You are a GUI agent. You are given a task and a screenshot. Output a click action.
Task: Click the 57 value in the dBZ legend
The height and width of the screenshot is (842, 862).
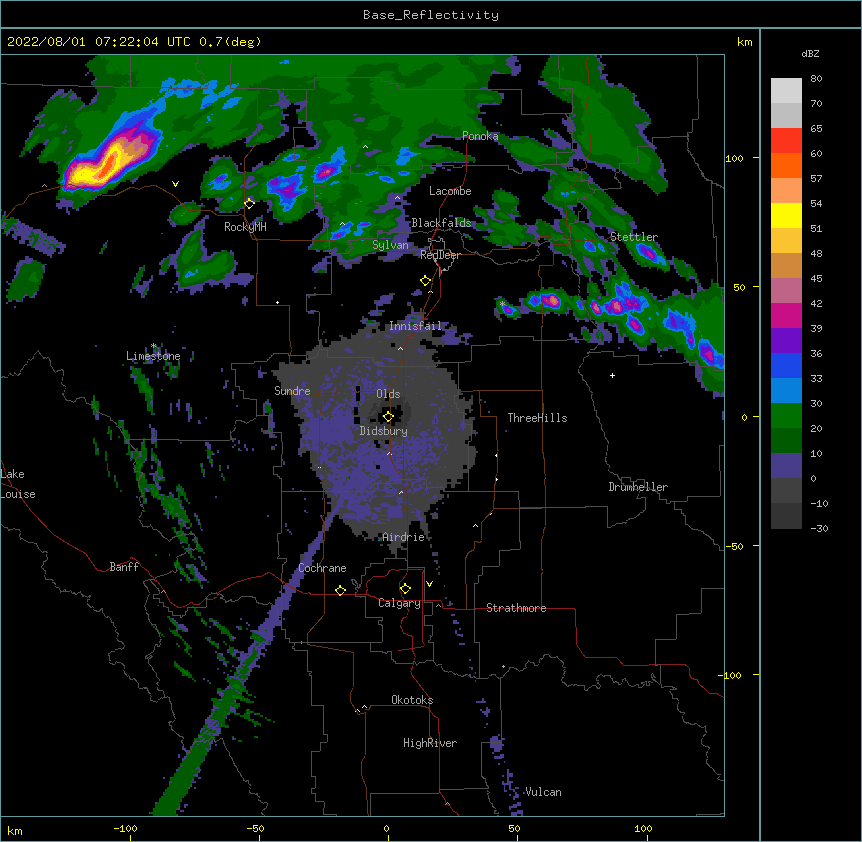(x=816, y=179)
